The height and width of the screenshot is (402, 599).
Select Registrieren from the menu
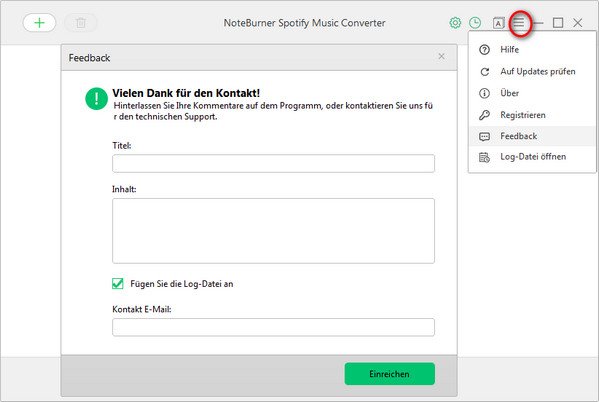tap(532, 115)
